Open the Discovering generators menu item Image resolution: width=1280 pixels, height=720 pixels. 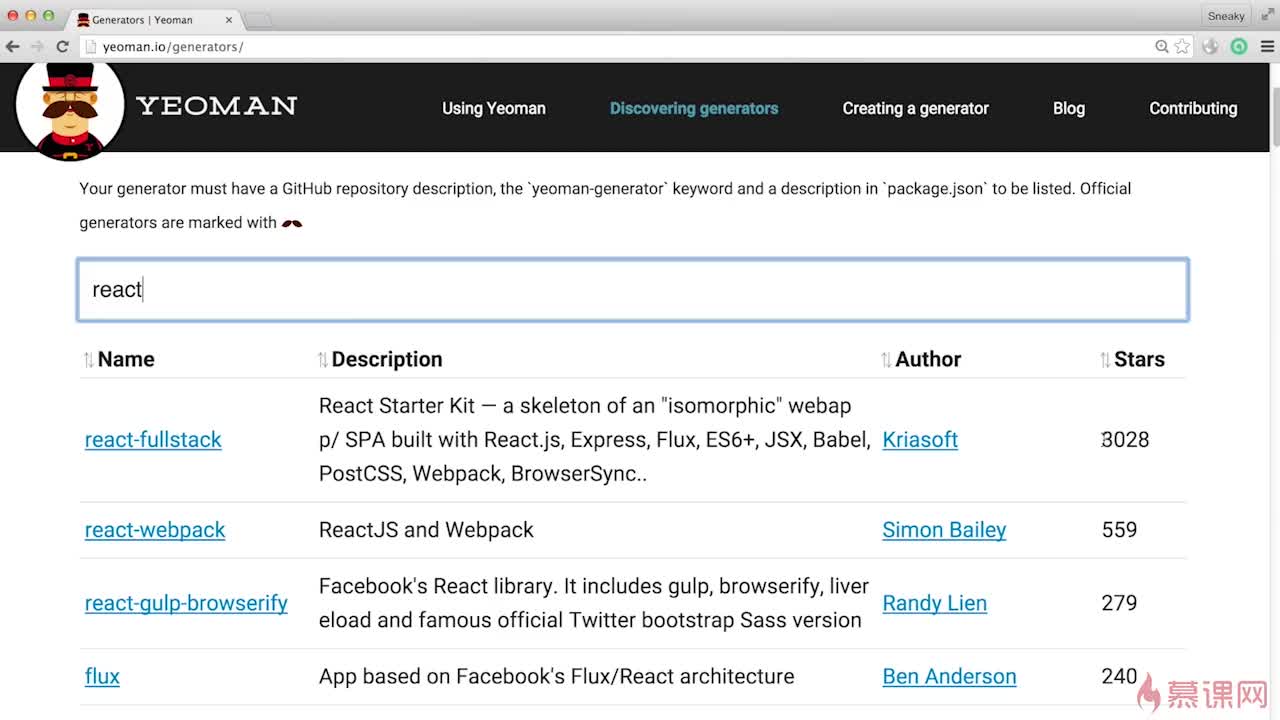tap(694, 108)
